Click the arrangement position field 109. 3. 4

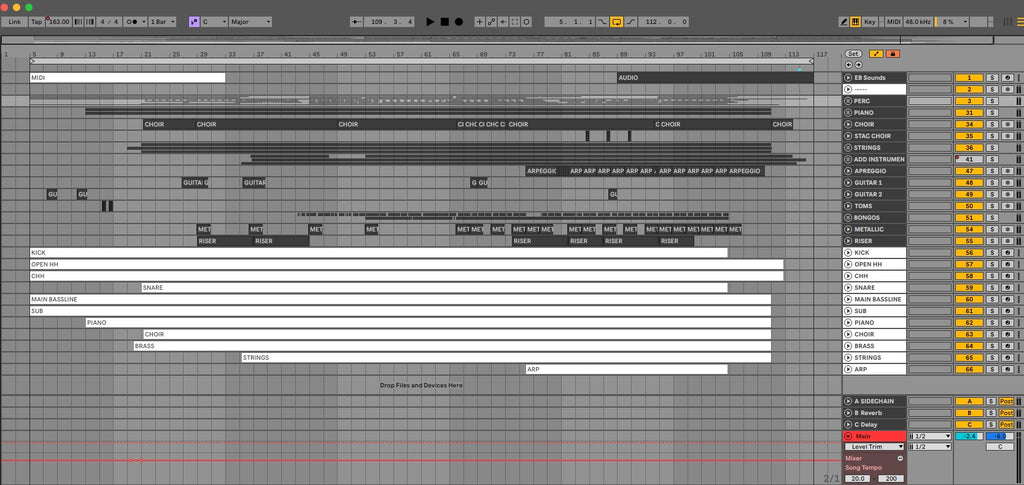(391, 22)
